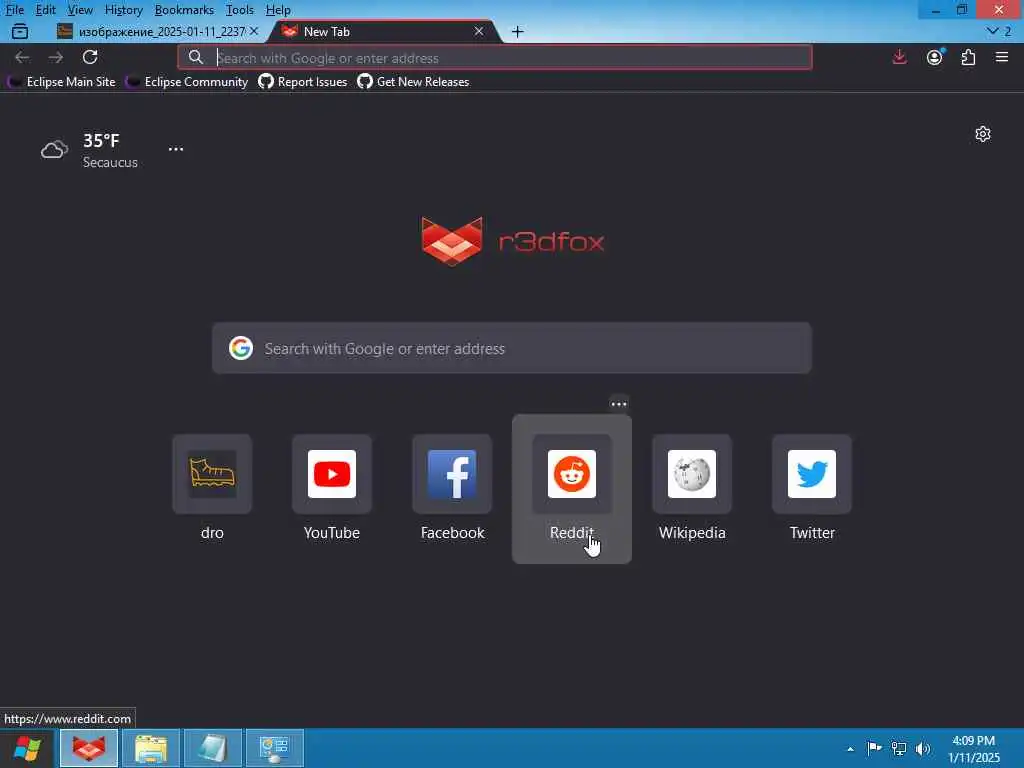
Task: Open new tab personalize settings gear
Action: pyautogui.click(x=983, y=134)
